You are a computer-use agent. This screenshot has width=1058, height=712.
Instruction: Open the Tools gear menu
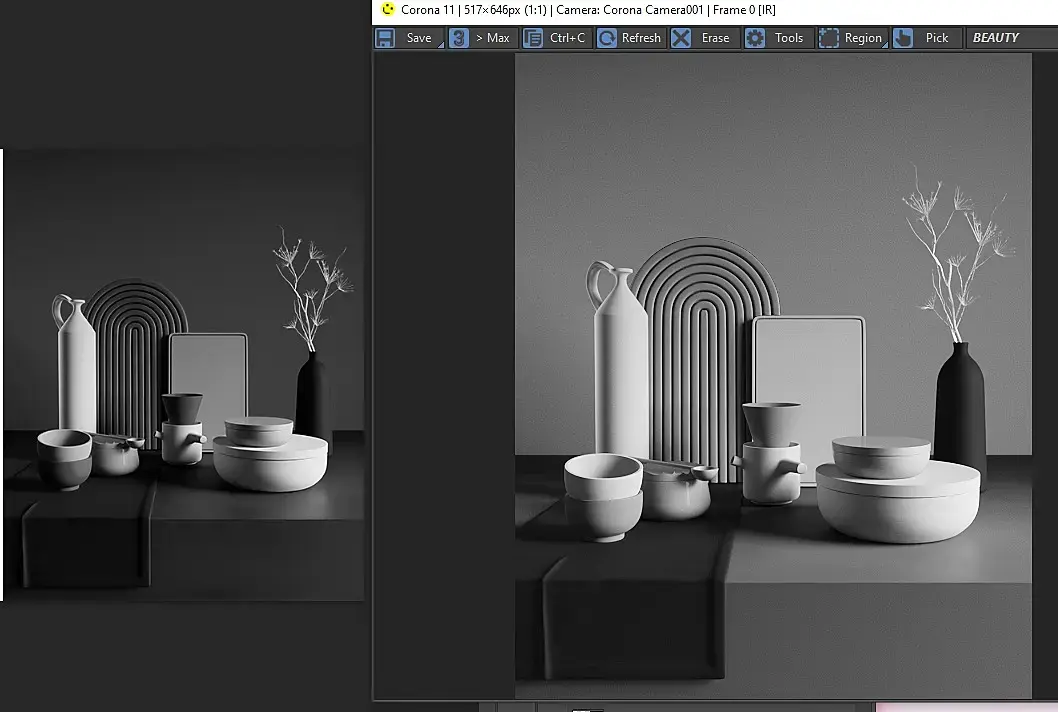click(777, 38)
